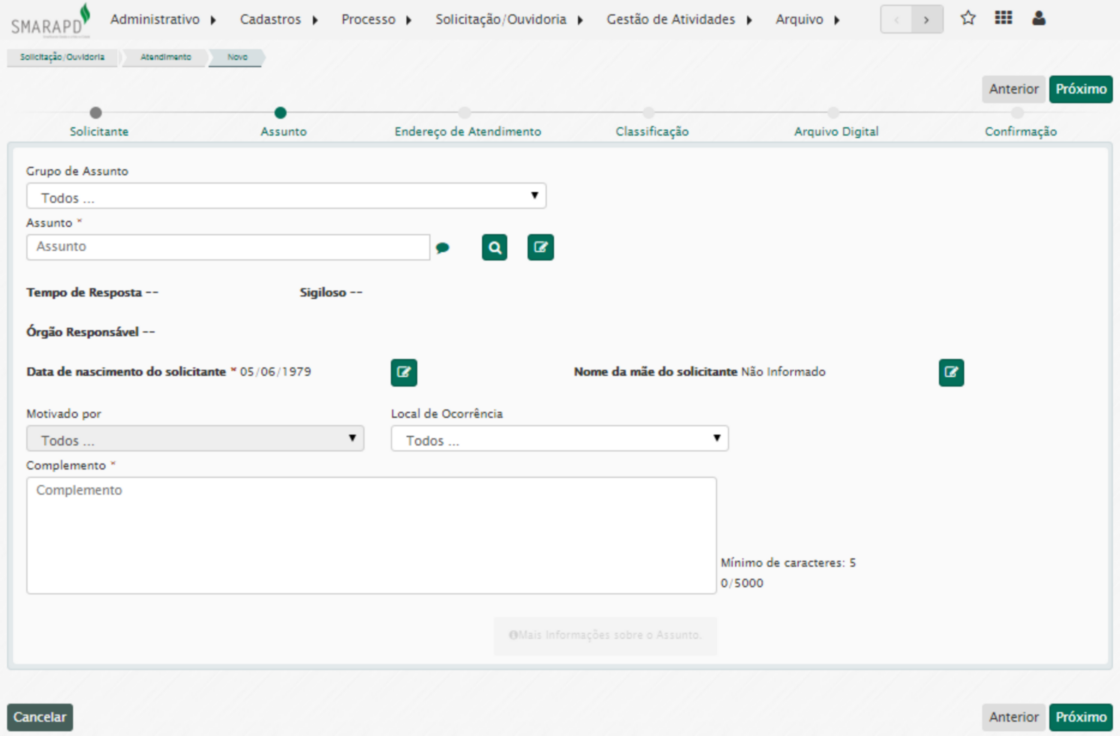
Task: Open the Gestão de Atividades menu
Action: 679,20
